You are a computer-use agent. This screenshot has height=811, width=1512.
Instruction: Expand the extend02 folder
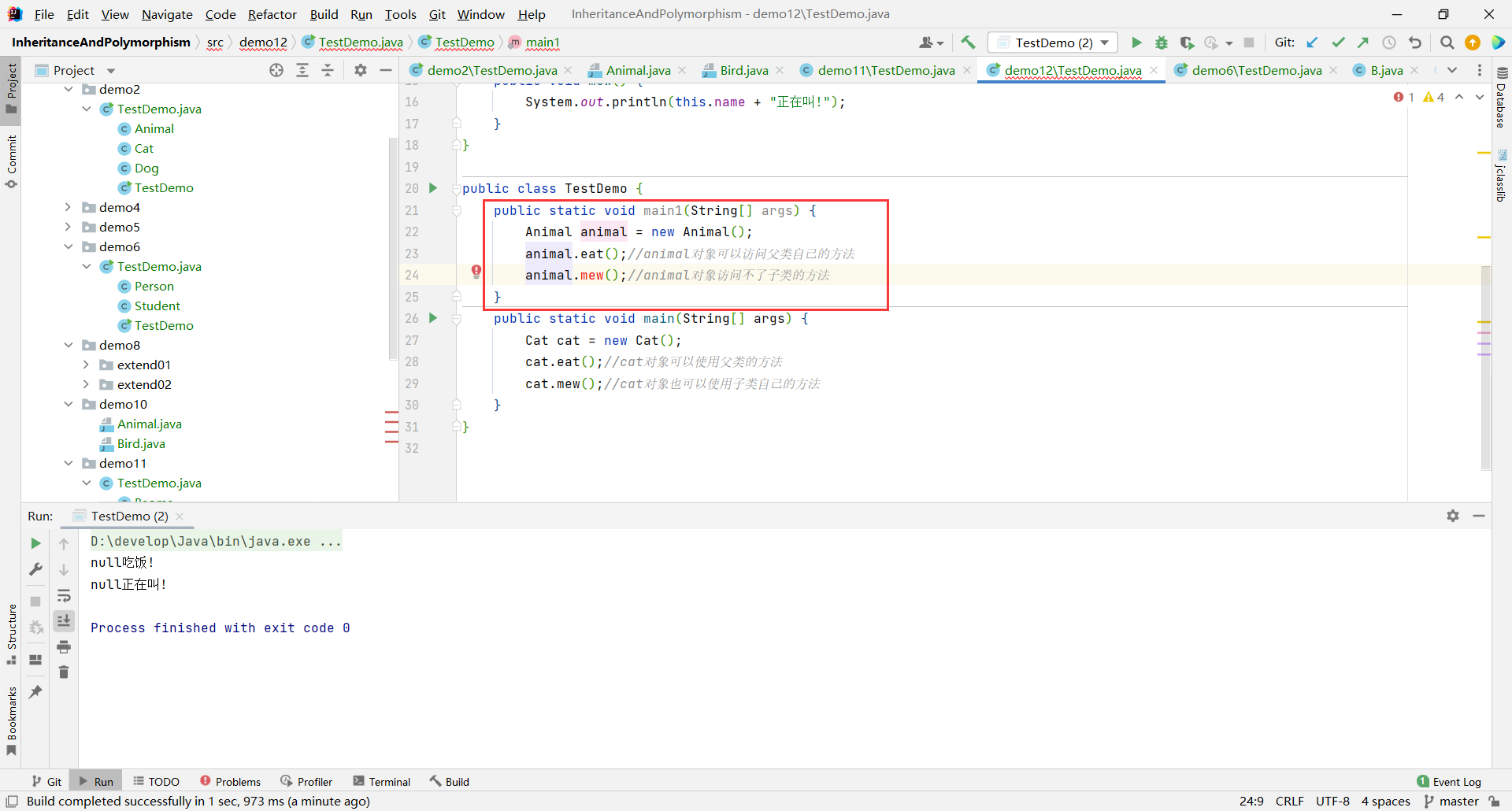click(x=87, y=384)
